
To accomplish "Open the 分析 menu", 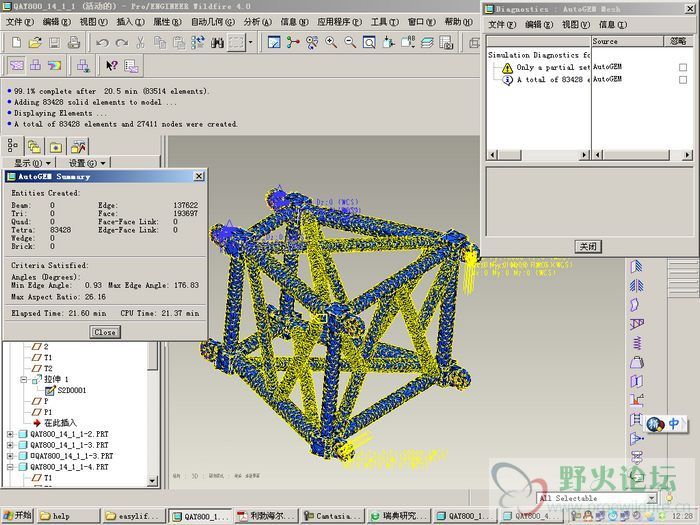I will (x=258, y=22).
